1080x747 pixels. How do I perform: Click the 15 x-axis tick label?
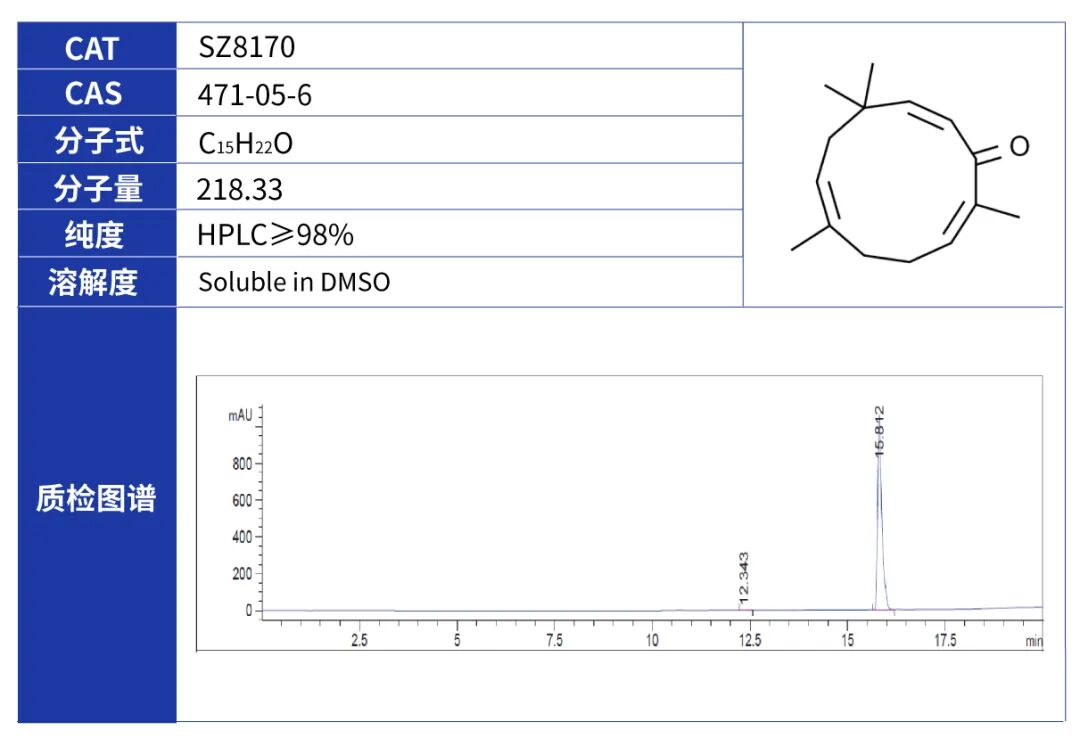(x=847, y=640)
